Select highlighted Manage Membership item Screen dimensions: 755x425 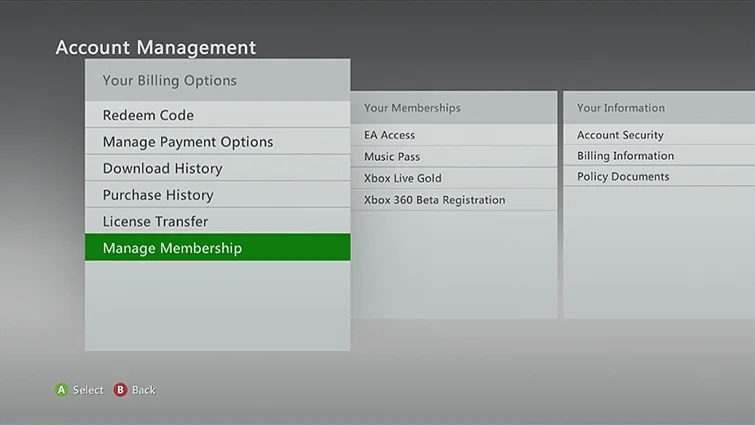point(218,247)
